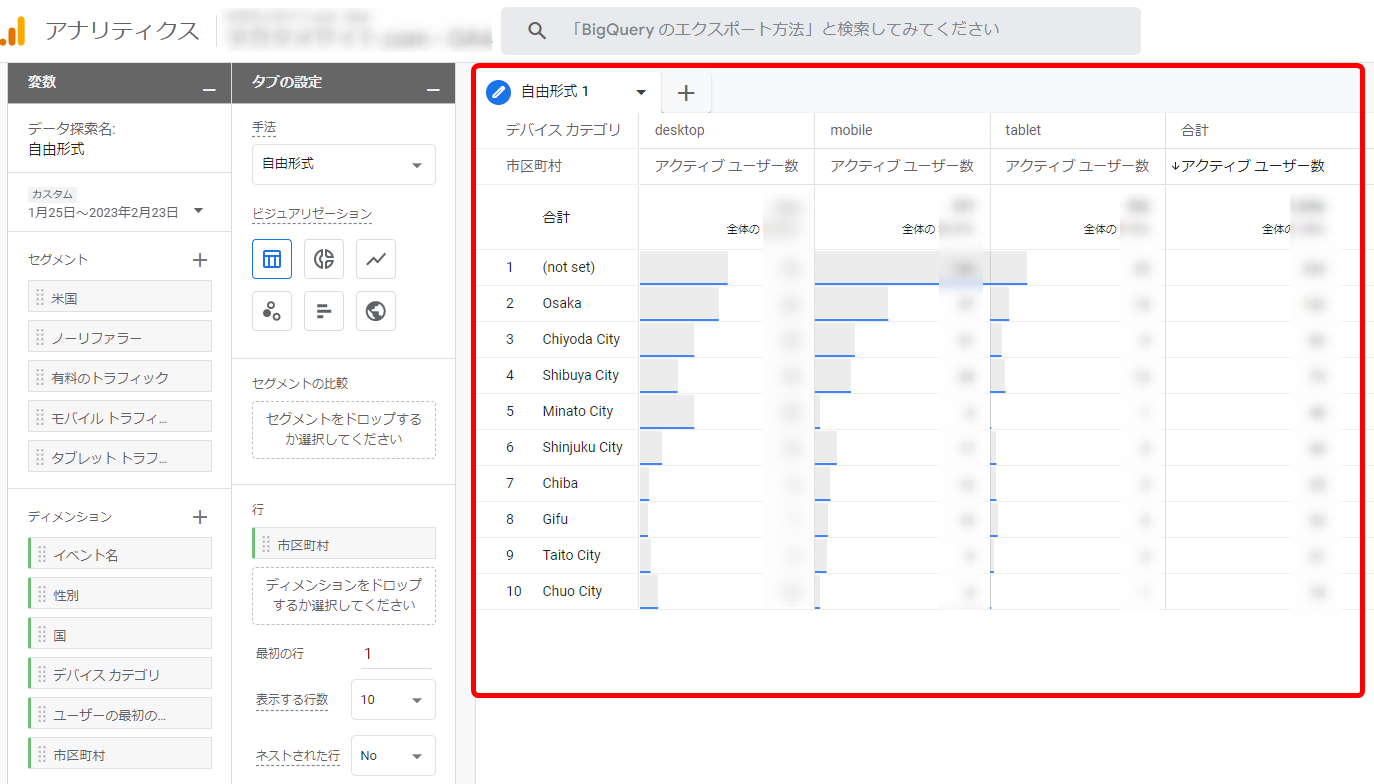Add a new segment with plus icon
The image size is (1374, 784).
[x=200, y=260]
